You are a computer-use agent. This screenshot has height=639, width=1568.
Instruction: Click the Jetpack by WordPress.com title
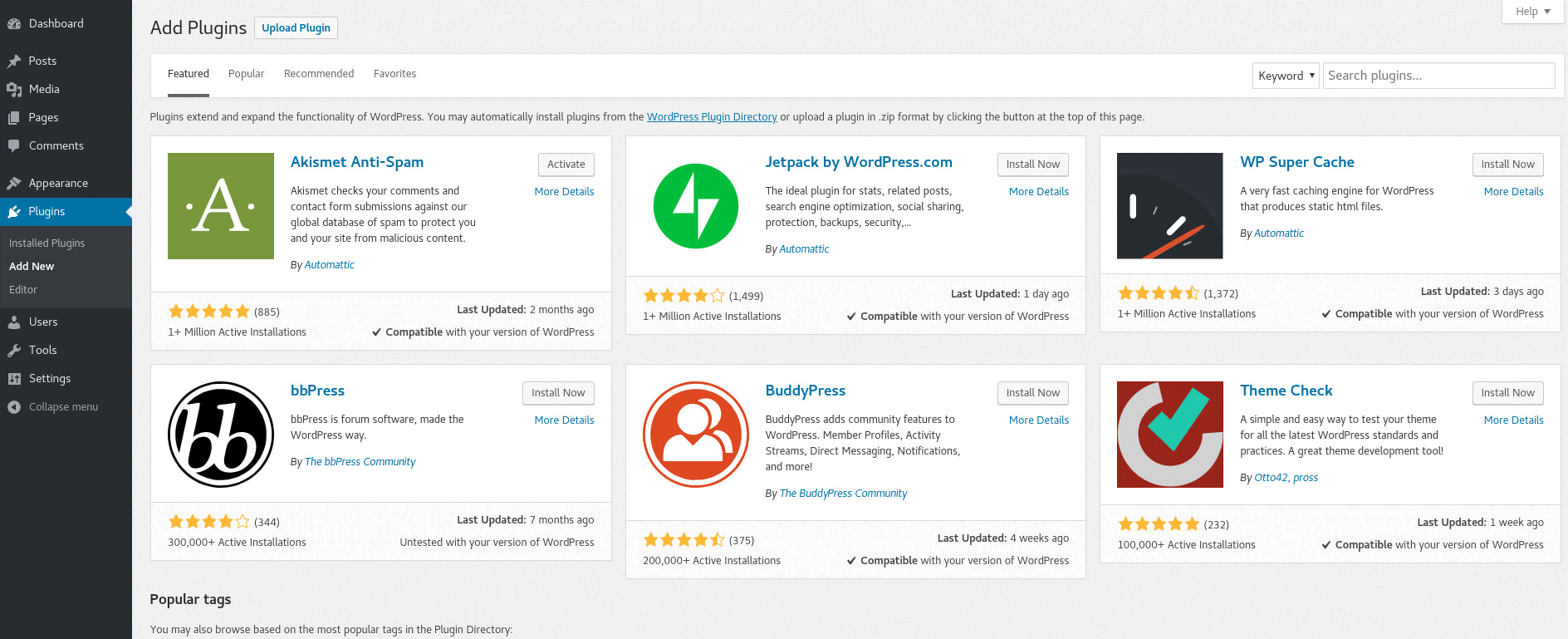[859, 162]
